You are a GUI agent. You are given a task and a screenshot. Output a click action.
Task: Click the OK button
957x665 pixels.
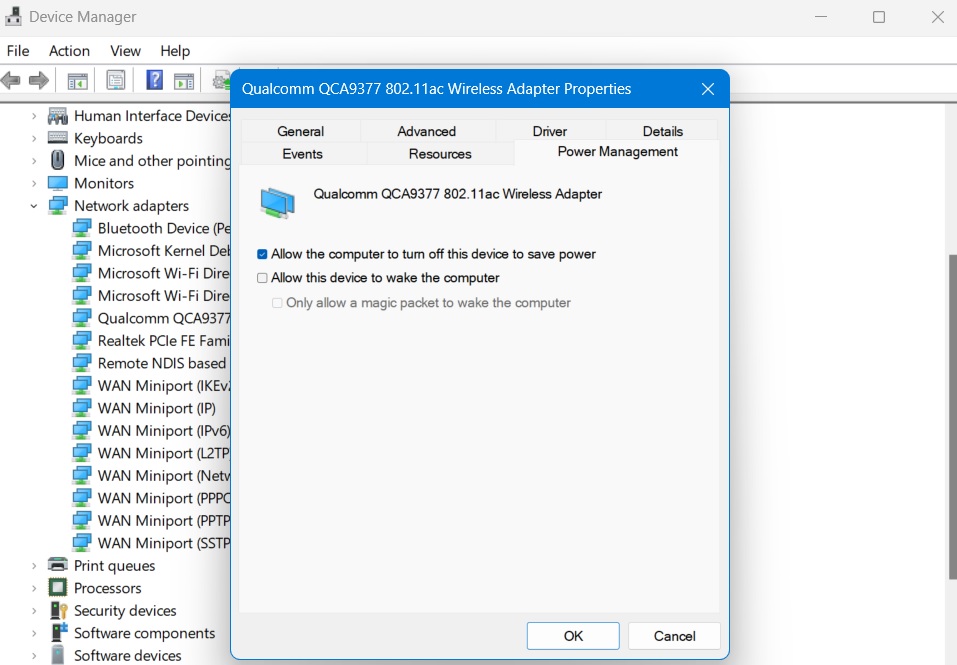click(x=572, y=636)
